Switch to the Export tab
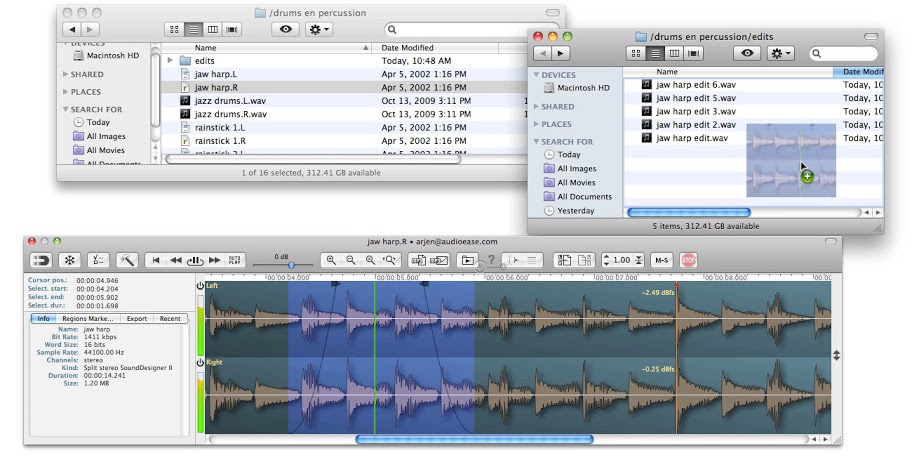The height and width of the screenshot is (474, 912). 136,318
